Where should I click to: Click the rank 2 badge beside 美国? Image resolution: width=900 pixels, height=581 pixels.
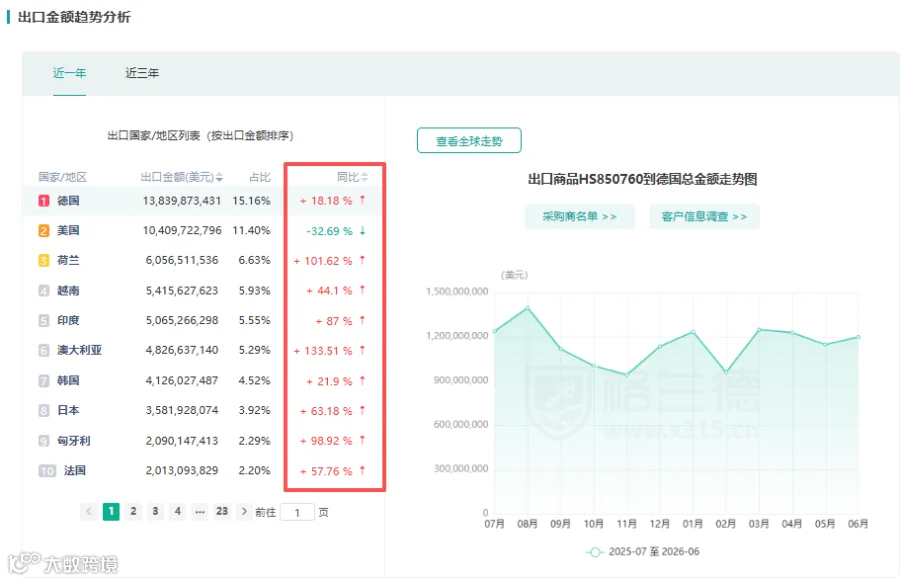coord(44,230)
